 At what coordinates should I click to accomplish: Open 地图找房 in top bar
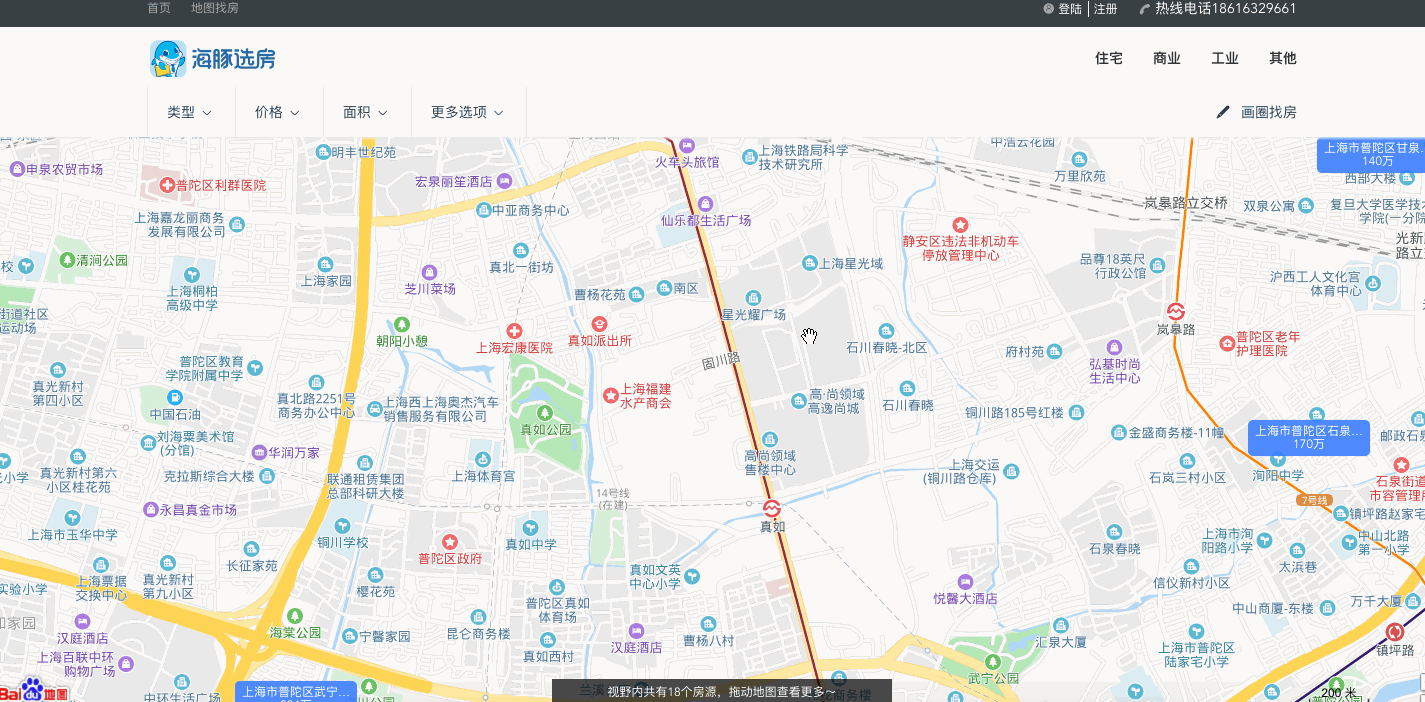(x=215, y=8)
